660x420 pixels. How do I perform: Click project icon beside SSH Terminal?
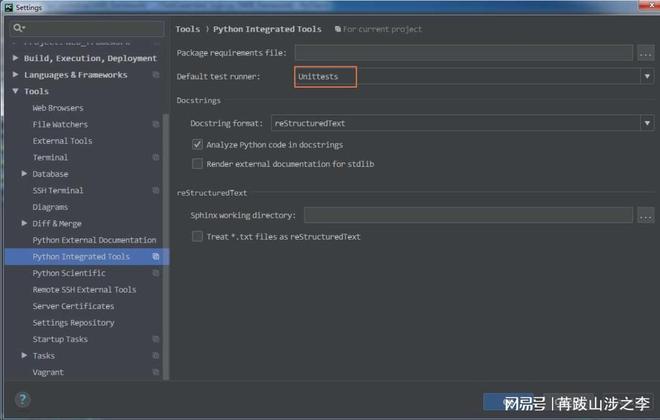pos(156,190)
